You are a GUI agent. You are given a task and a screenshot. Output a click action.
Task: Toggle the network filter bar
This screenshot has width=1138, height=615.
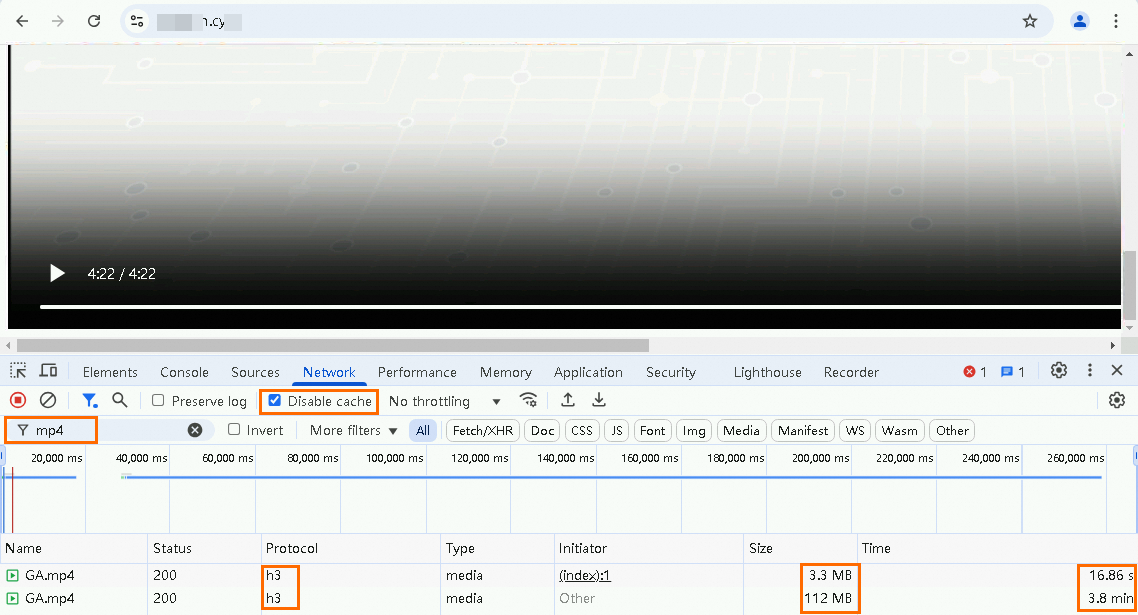click(89, 400)
